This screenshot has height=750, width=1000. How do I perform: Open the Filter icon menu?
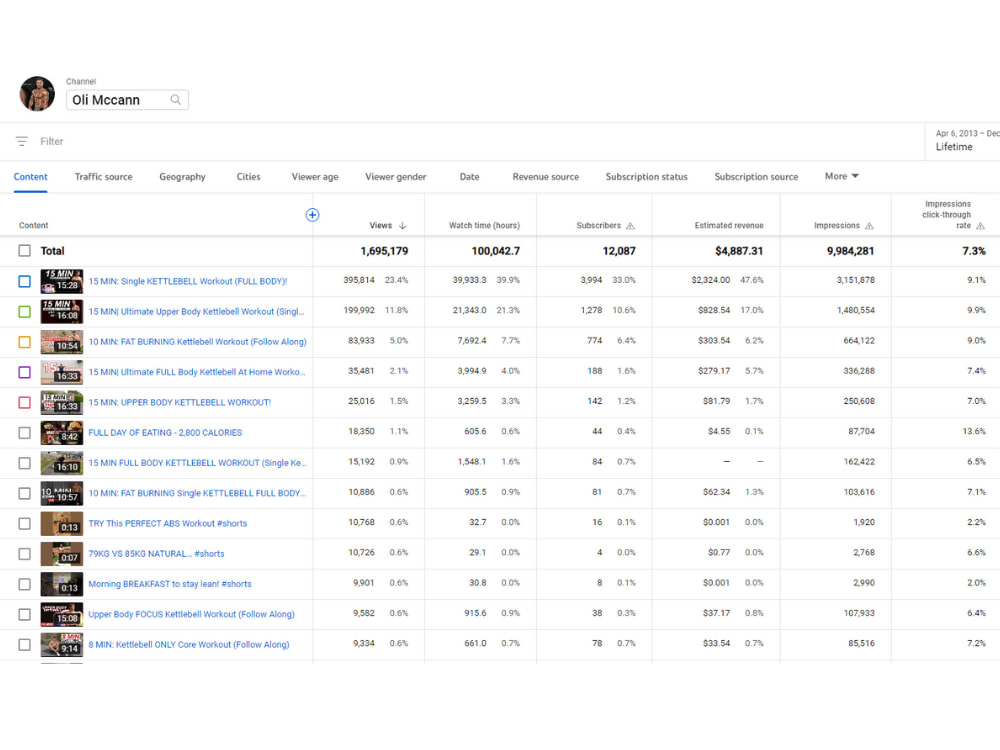tap(22, 141)
